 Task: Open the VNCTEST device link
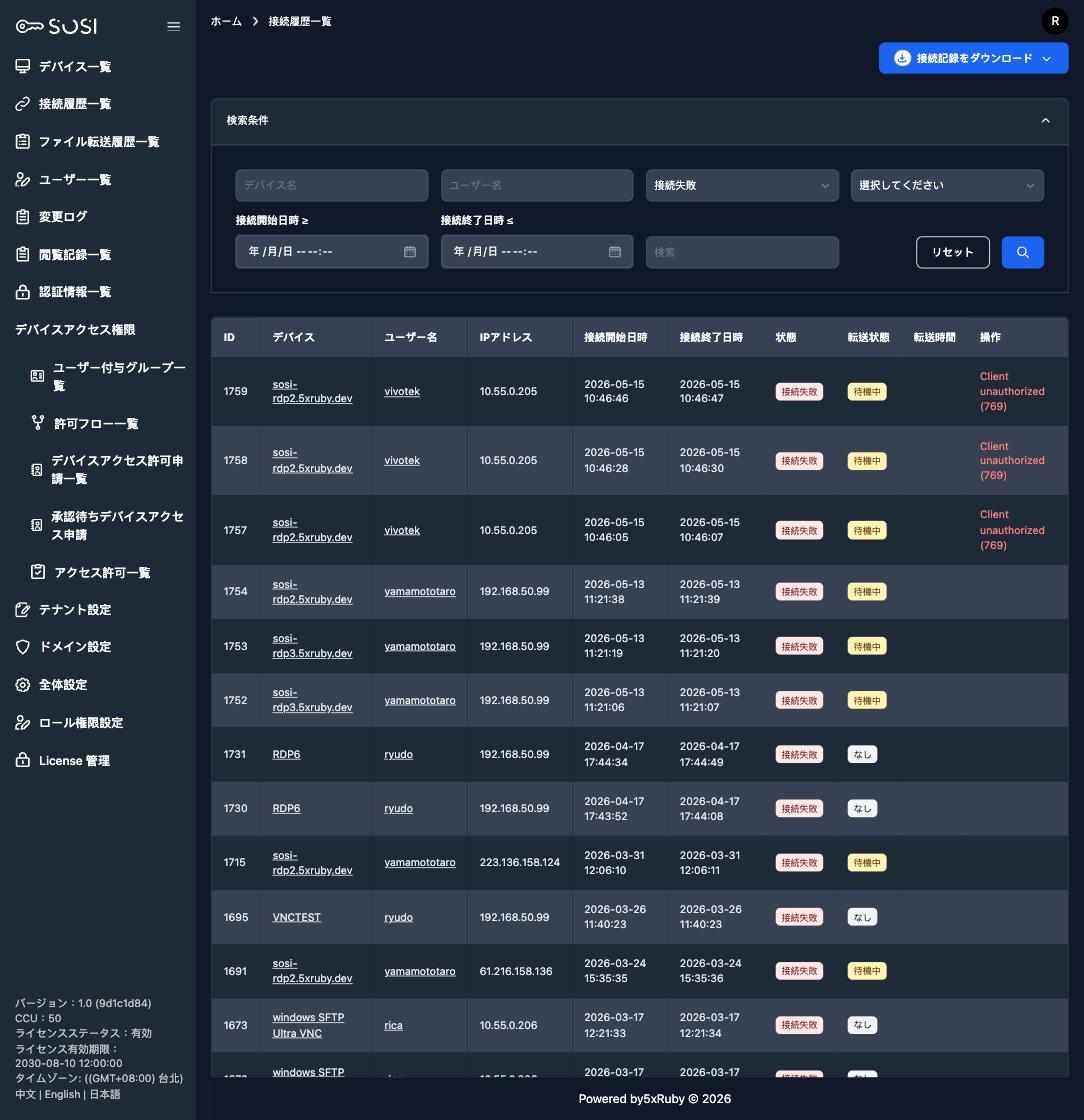pos(296,917)
